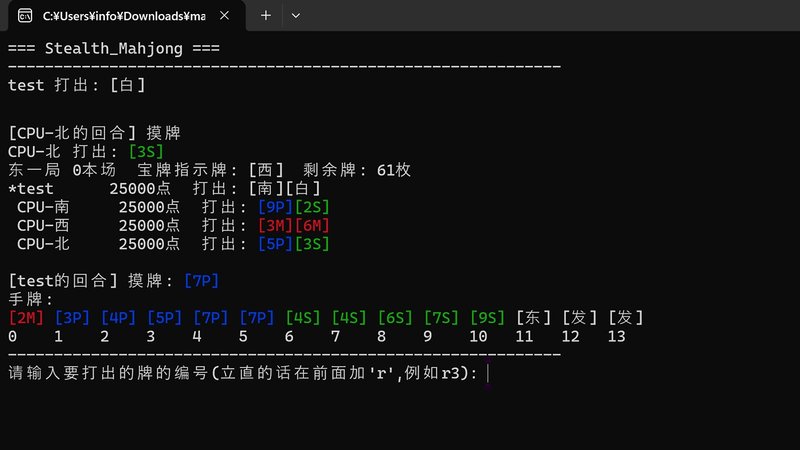Click hand tile [5P] above index 3
This screenshot has width=800, height=450.
(164, 318)
